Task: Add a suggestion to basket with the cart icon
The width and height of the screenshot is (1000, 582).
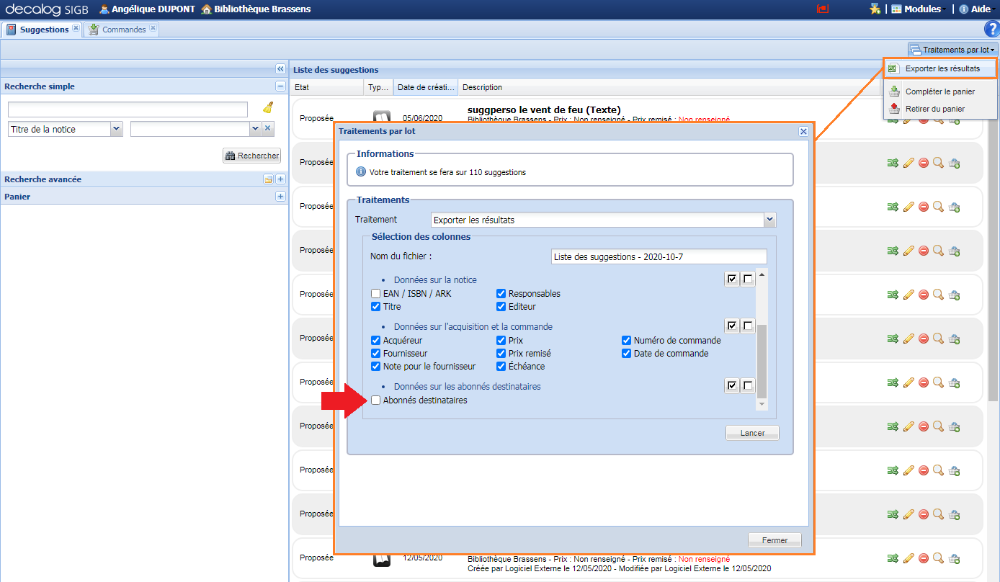Action: [954, 162]
